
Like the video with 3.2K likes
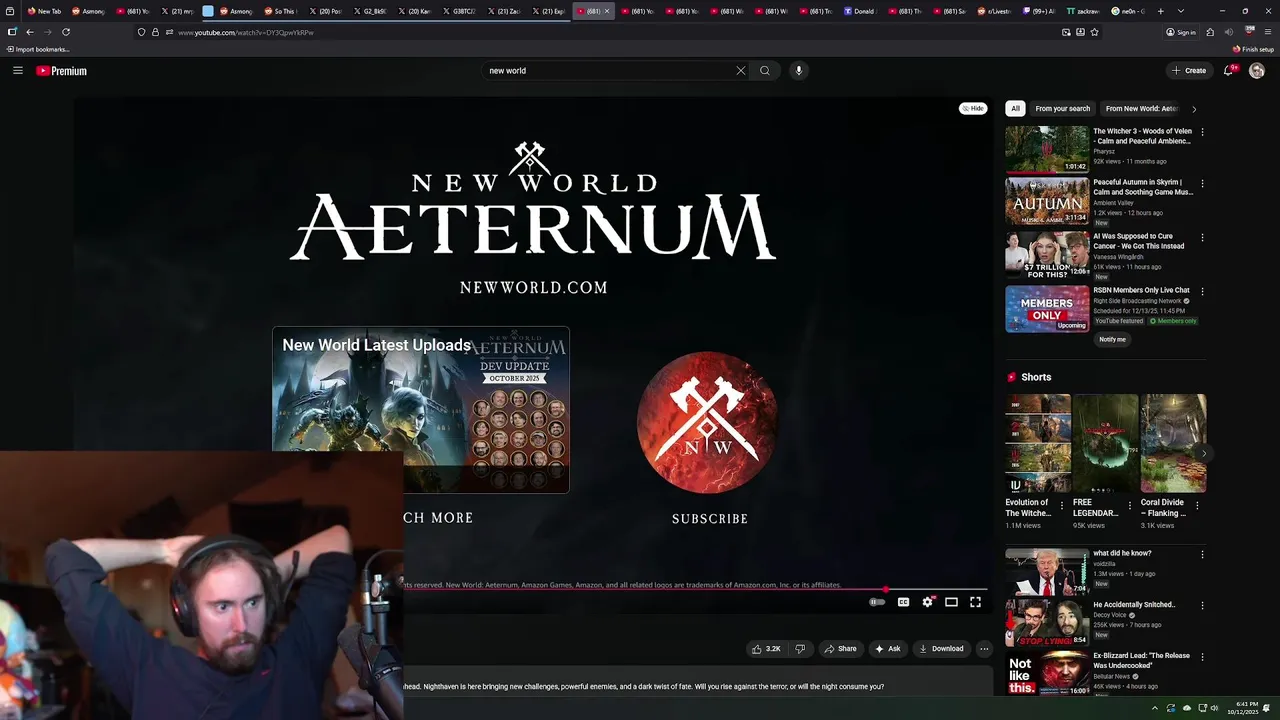click(x=768, y=648)
